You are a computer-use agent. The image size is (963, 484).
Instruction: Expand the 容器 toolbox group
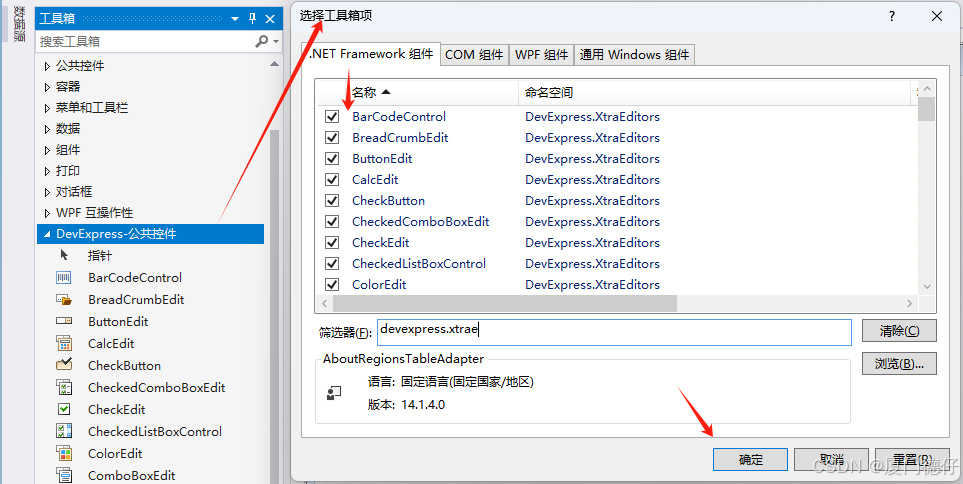coord(47,87)
